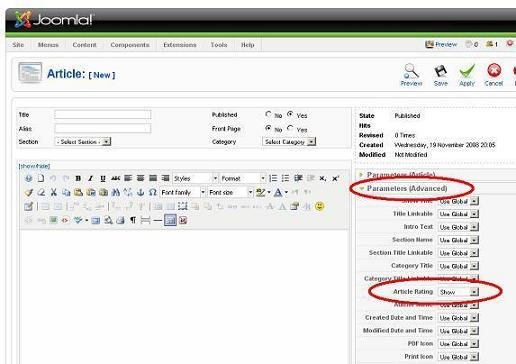This screenshot has width=516, height=364.
Task: Open the Extensions menu
Action: (180, 45)
